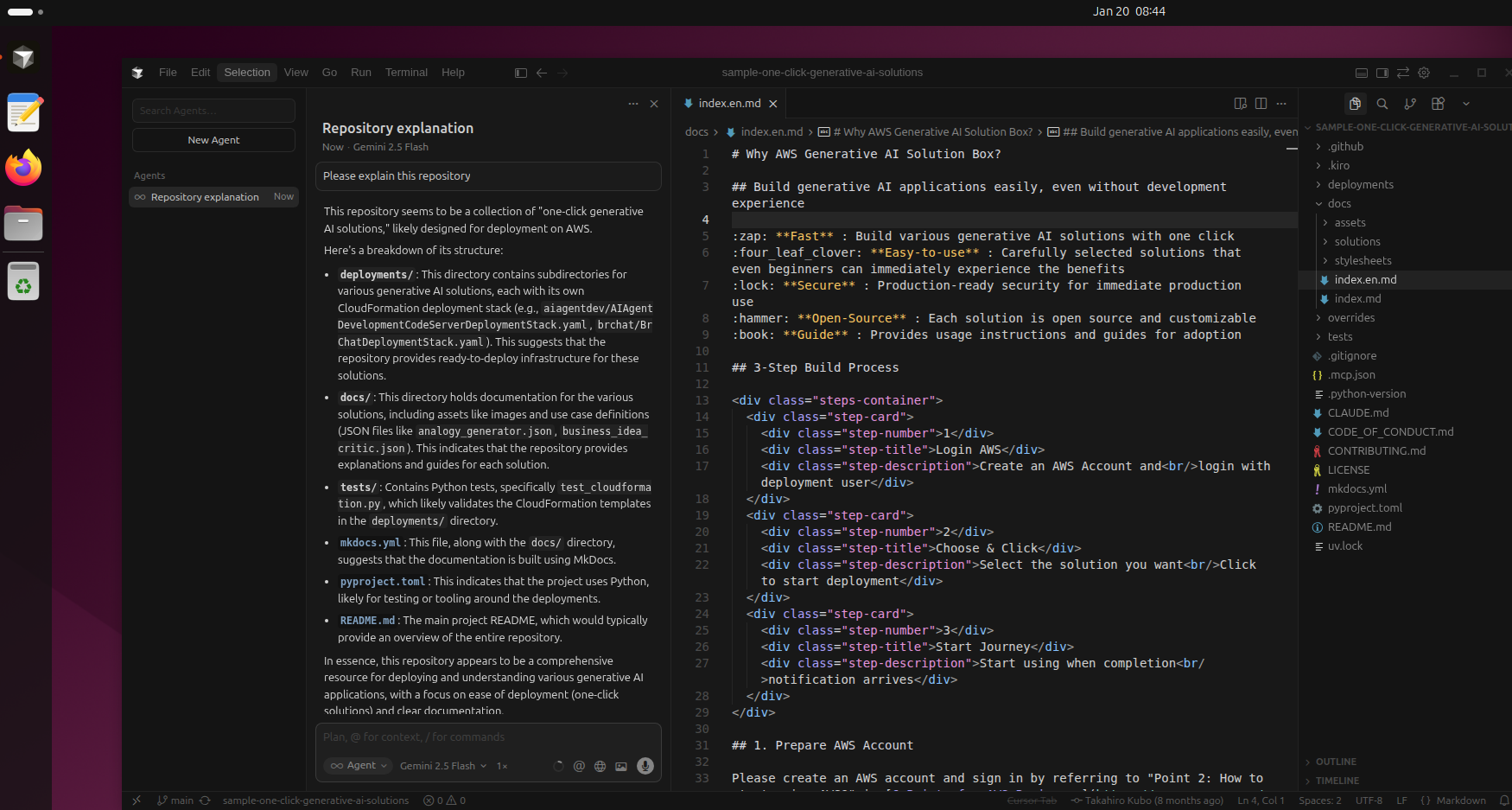This screenshot has height=810, width=1512.
Task: Open Firefox from the Ubuntu dock
Action: coord(23,168)
